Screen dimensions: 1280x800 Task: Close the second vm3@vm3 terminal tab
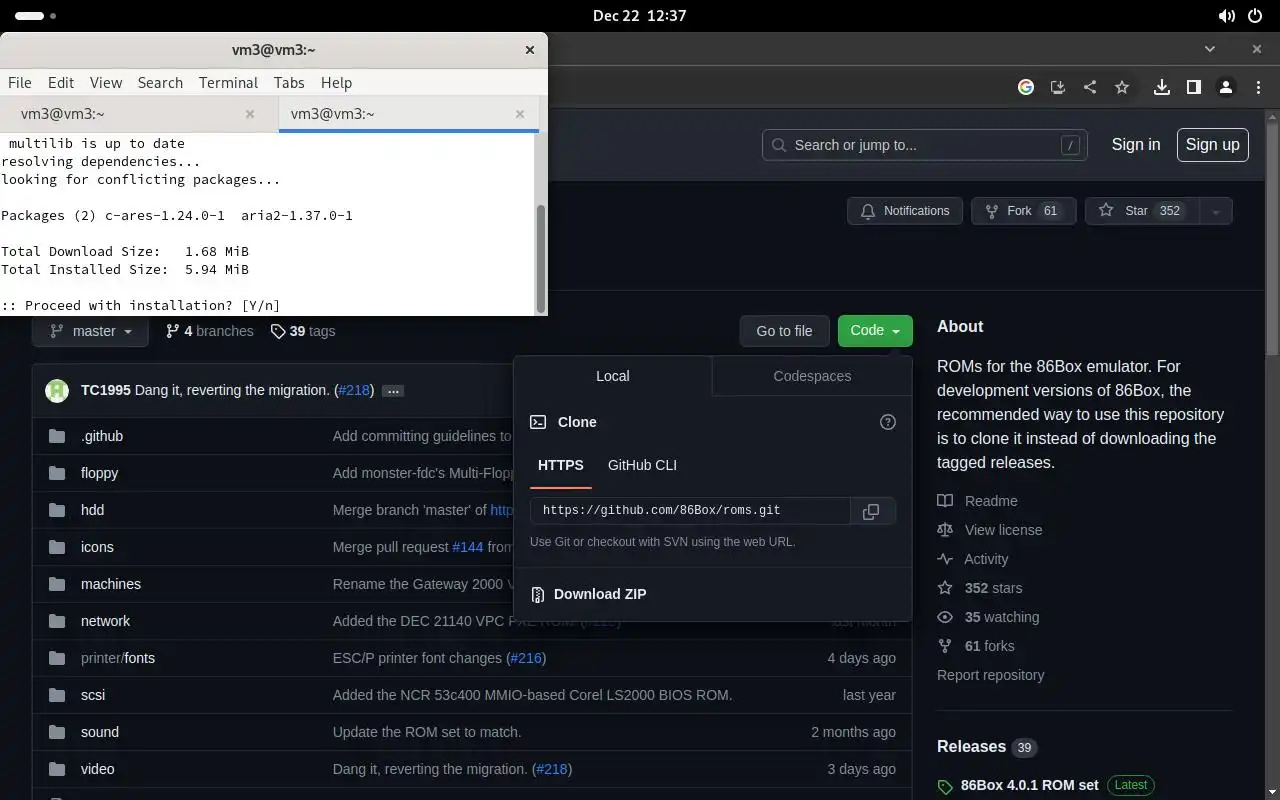pos(520,114)
